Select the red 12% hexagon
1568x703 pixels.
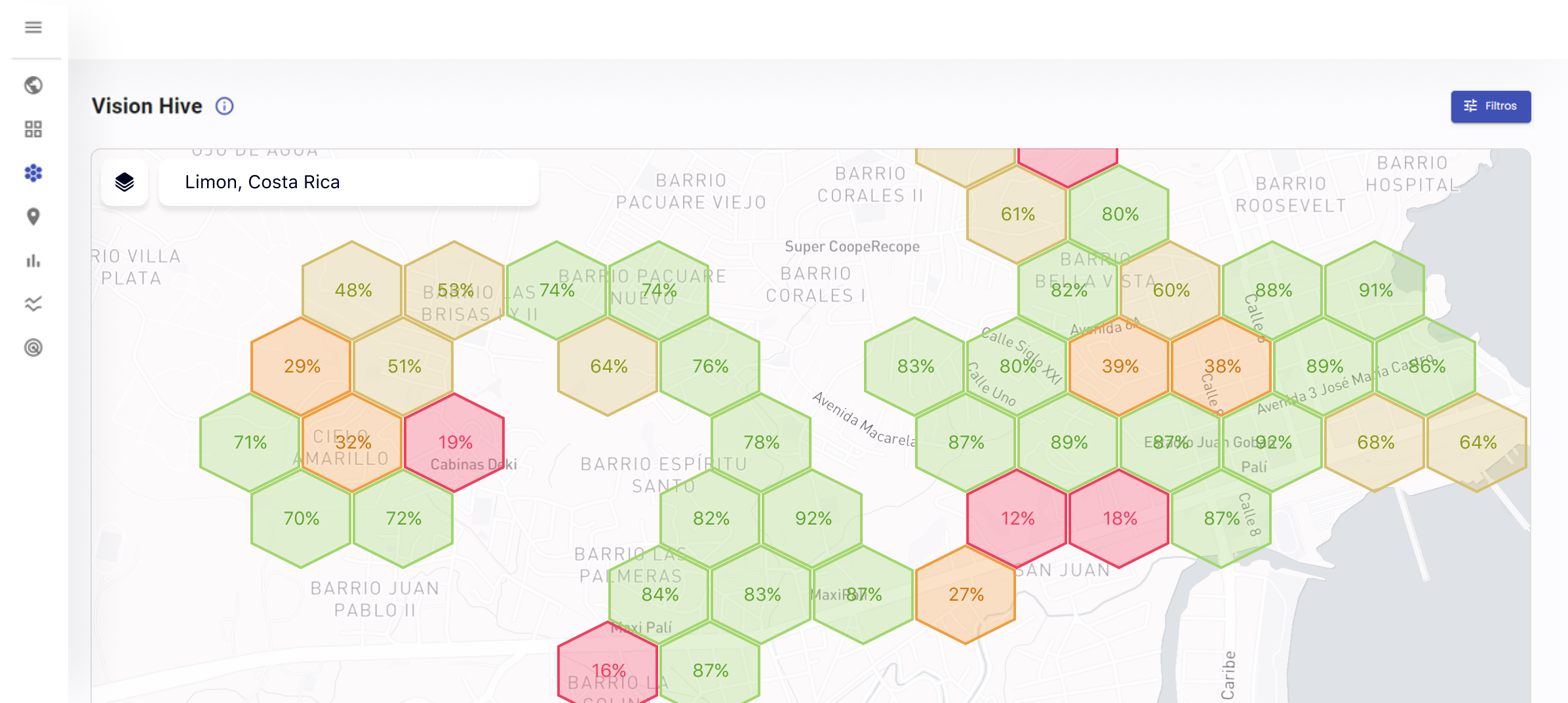tap(1017, 518)
